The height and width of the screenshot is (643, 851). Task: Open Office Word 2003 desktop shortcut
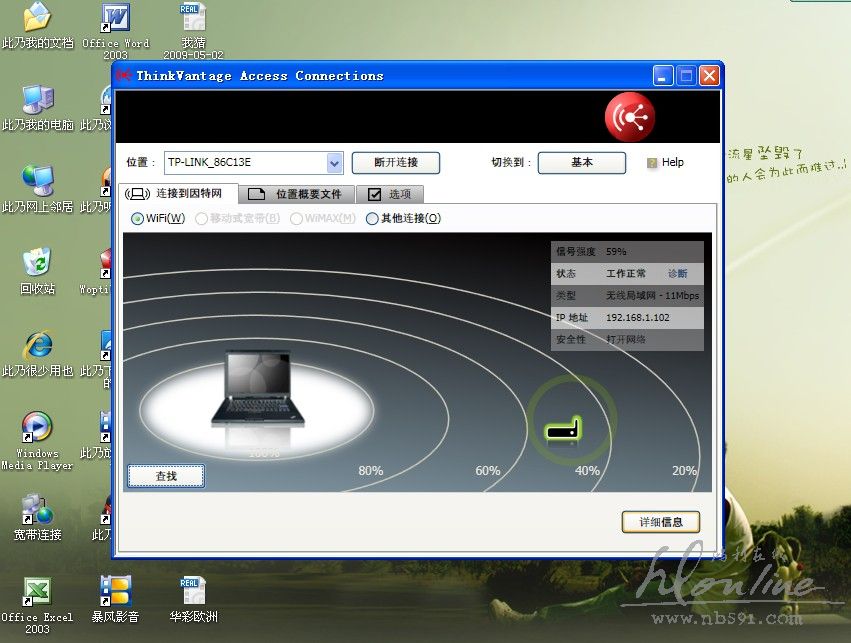click(x=115, y=18)
